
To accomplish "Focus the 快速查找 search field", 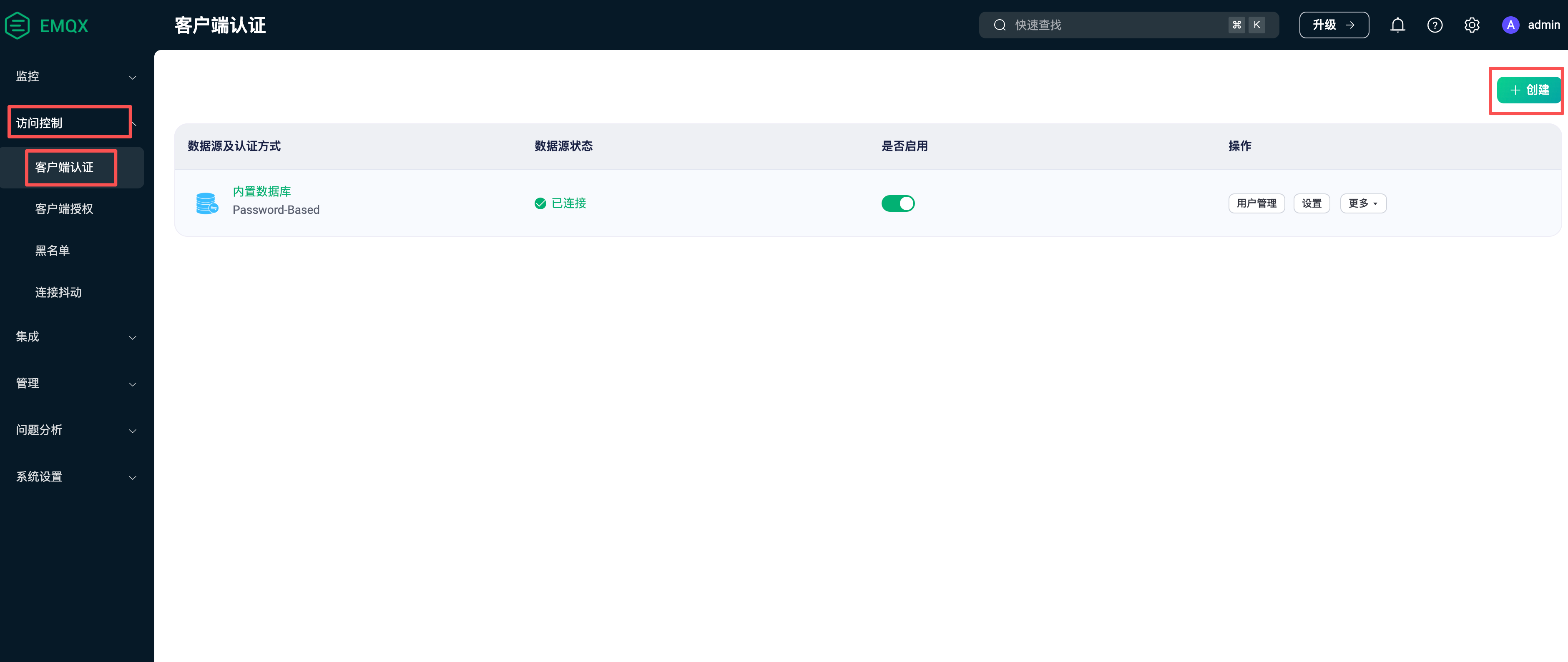I will click(1114, 25).
